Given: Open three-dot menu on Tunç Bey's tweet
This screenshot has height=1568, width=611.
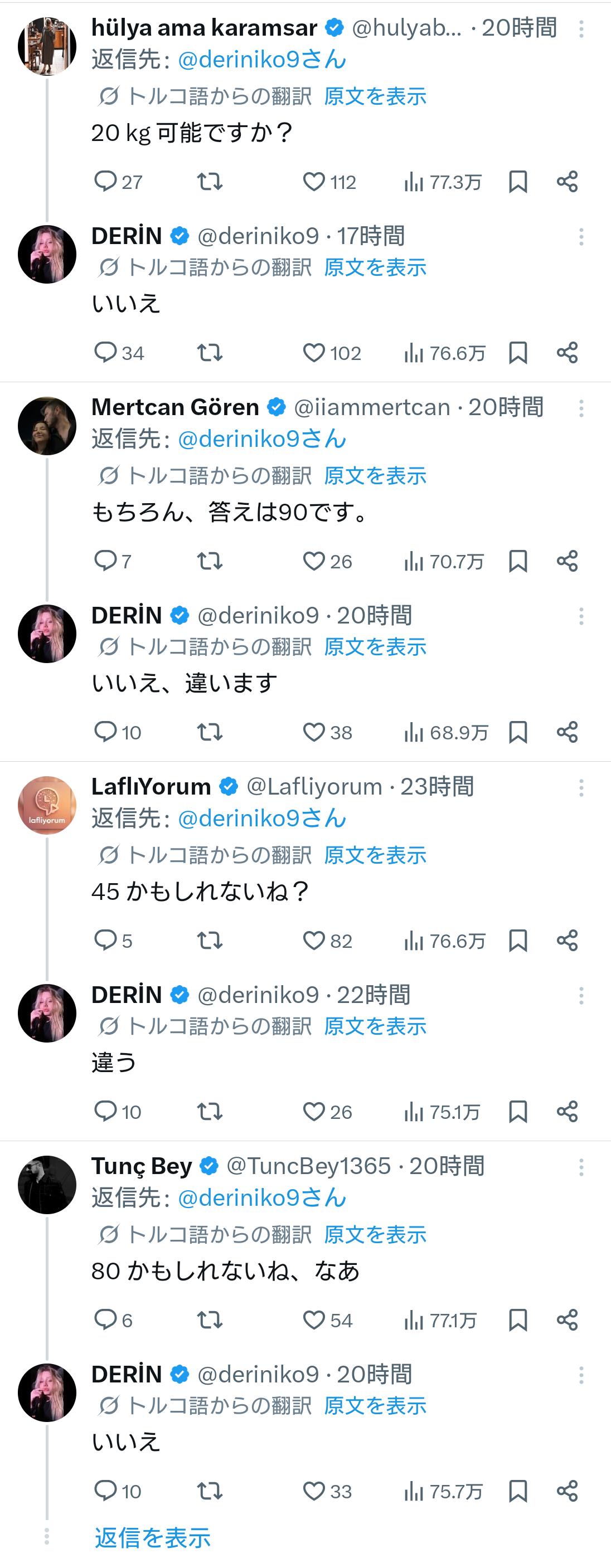Looking at the screenshot, I should [581, 1167].
